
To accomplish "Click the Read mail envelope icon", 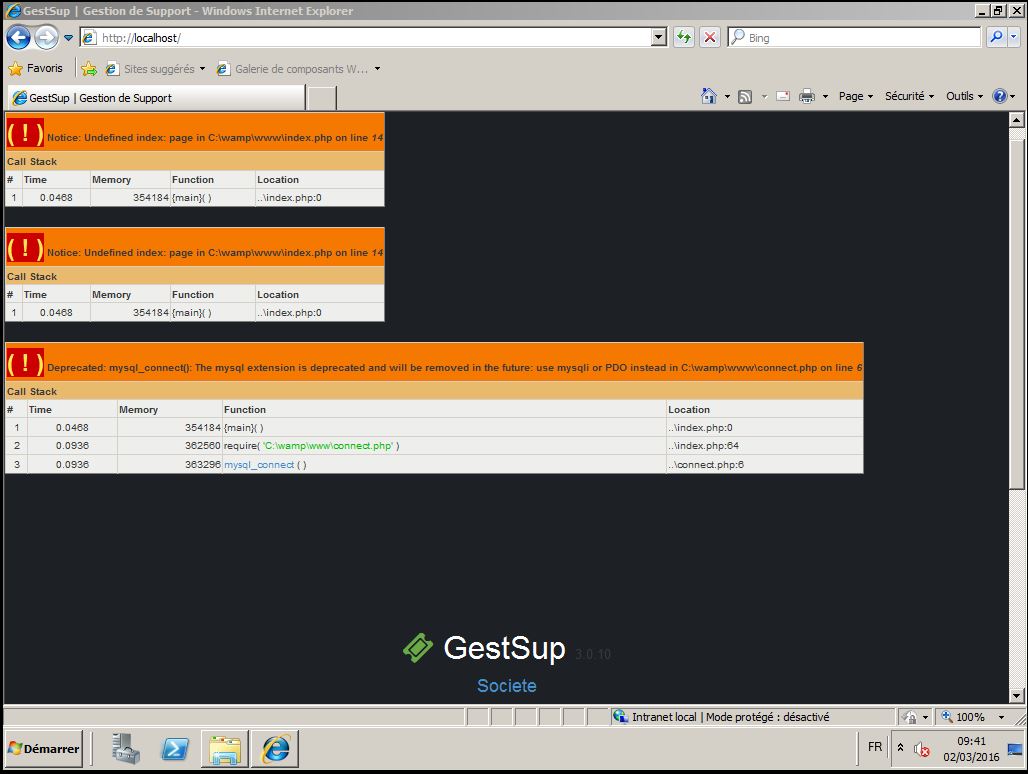I will 783,96.
